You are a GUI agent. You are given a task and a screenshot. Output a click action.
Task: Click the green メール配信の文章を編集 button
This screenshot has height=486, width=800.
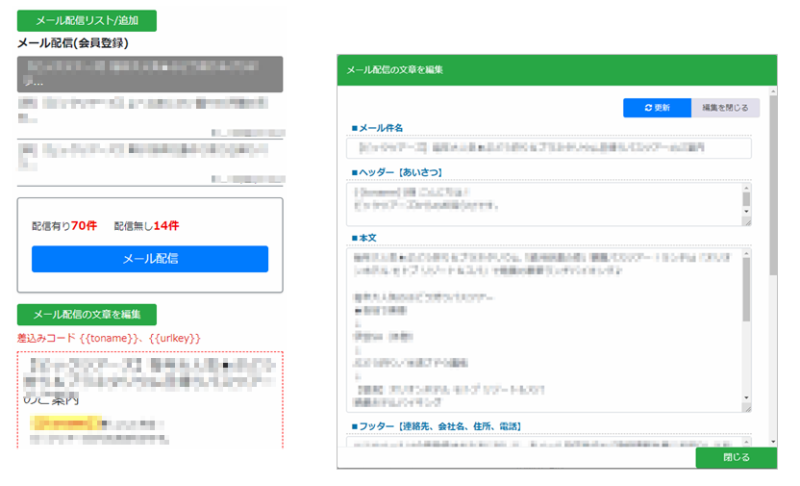tap(87, 315)
